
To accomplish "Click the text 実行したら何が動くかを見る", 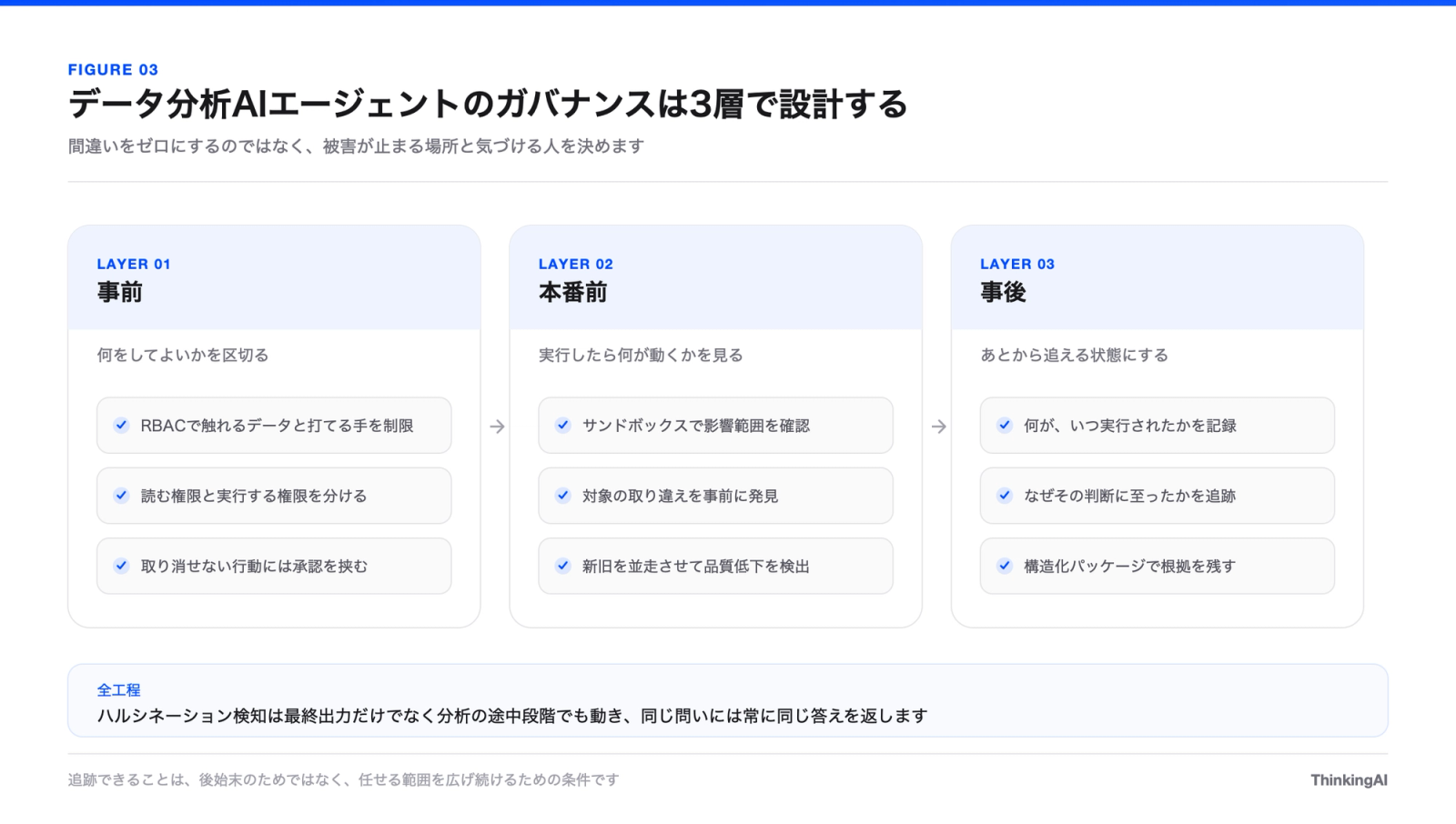I will (641, 356).
